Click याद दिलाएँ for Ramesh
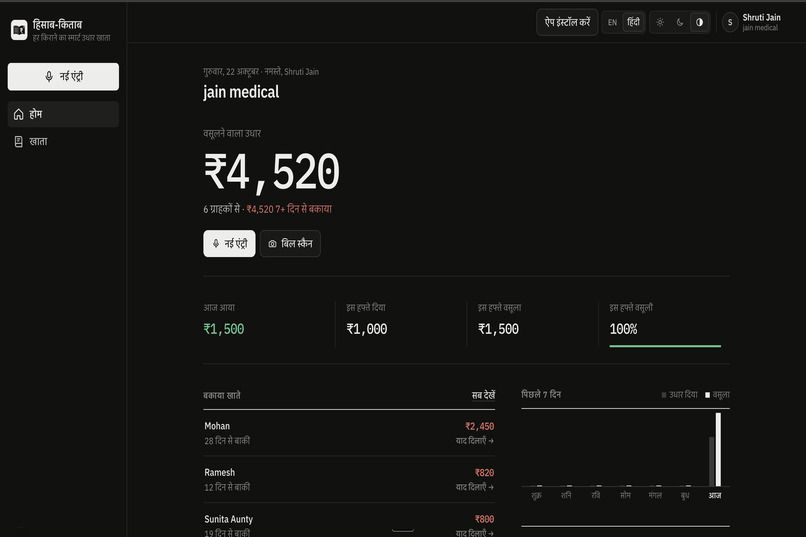Viewport: 806px width, 537px height. [x=474, y=487]
